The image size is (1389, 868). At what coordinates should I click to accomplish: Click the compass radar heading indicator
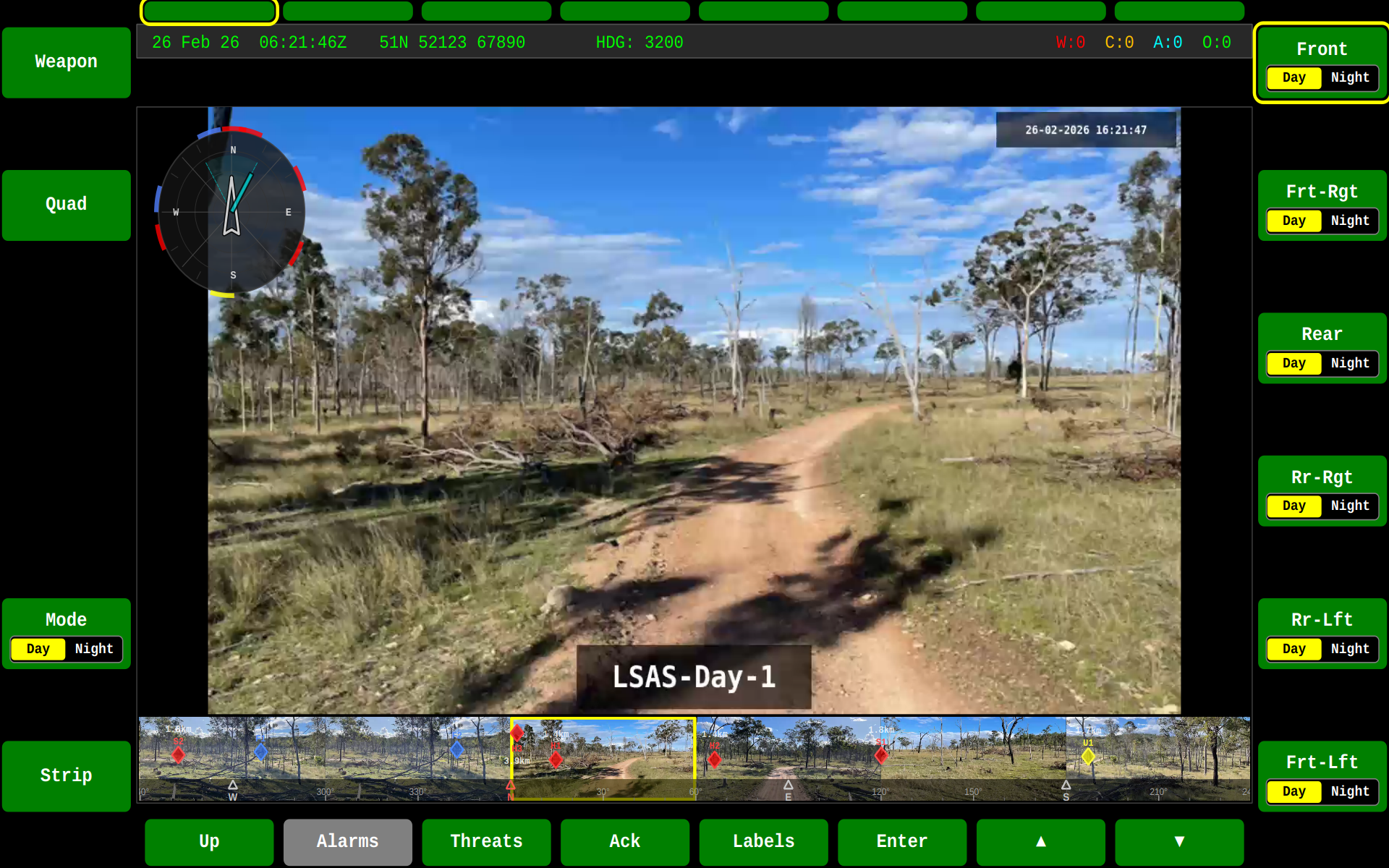(x=231, y=211)
